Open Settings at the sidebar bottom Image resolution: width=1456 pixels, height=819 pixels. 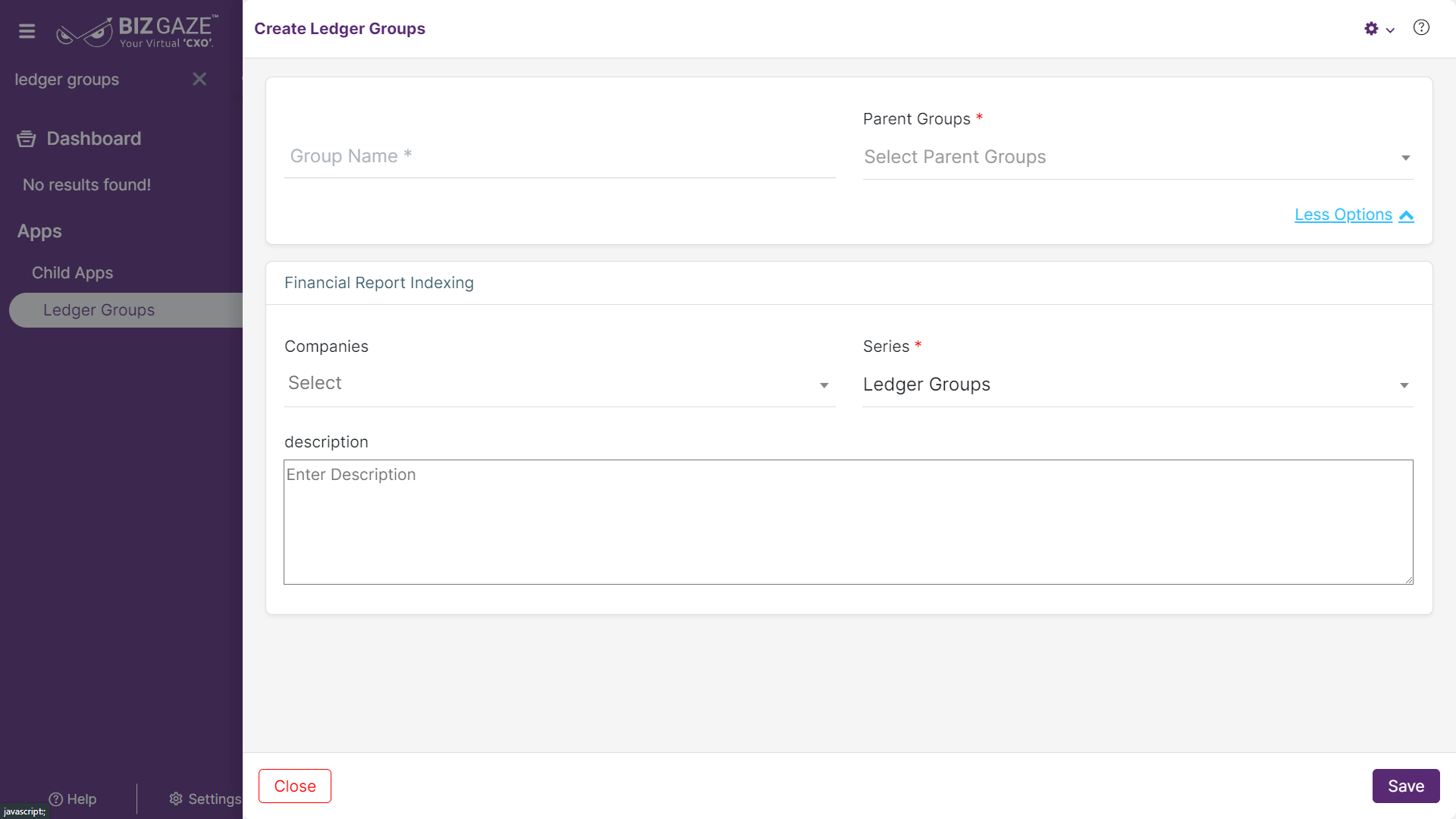coord(205,799)
